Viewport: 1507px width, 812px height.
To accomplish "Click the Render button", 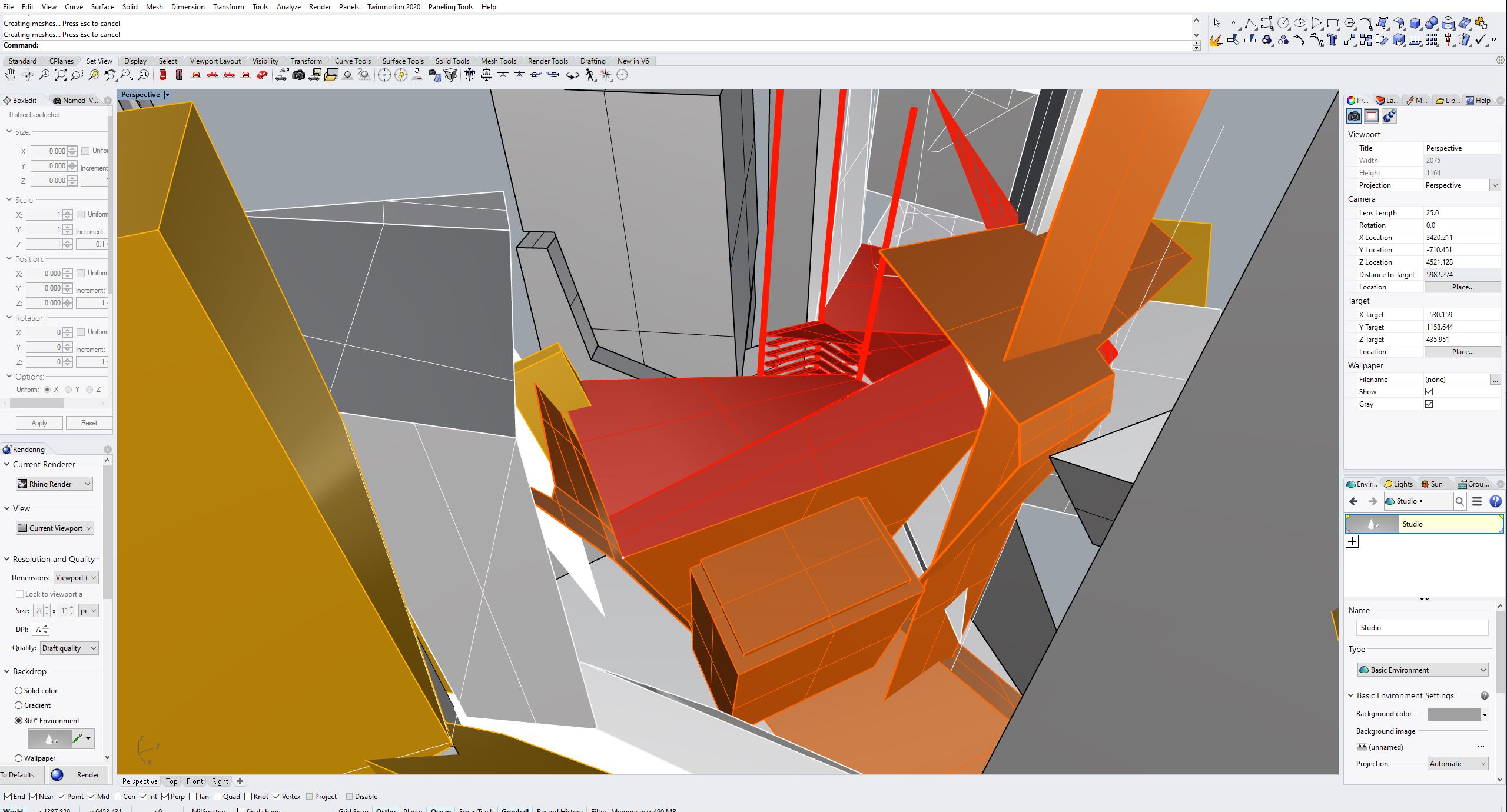I will [x=77, y=774].
